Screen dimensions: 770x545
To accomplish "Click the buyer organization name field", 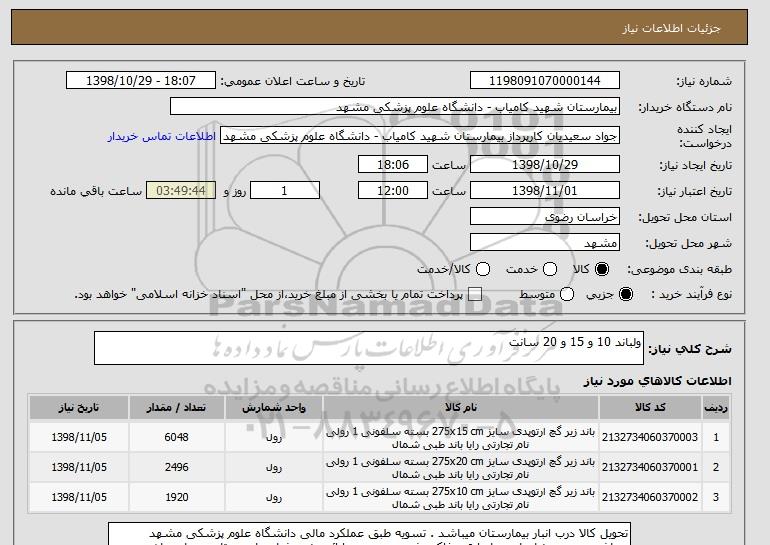I will (x=395, y=107).
